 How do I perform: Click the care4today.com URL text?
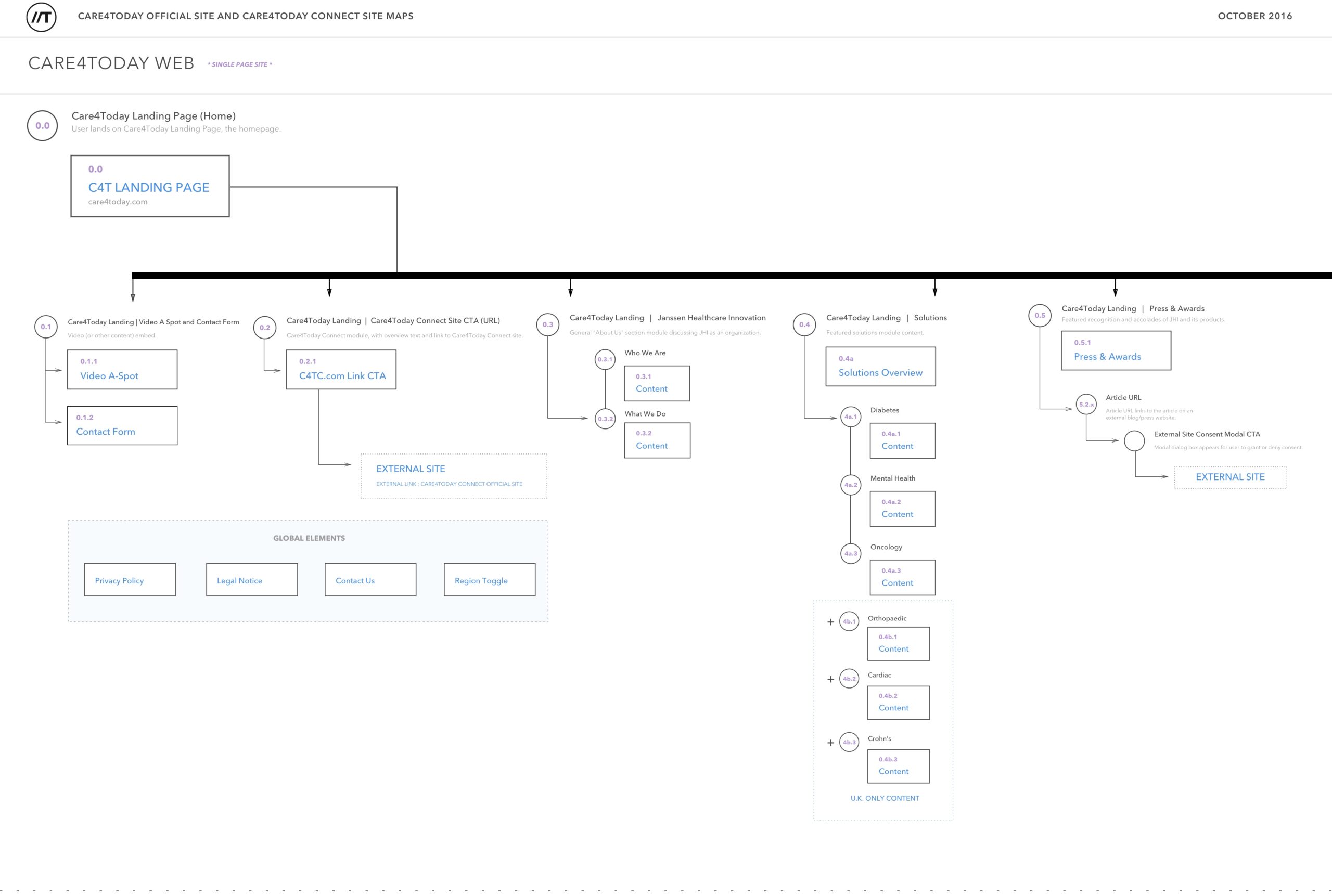(118, 202)
